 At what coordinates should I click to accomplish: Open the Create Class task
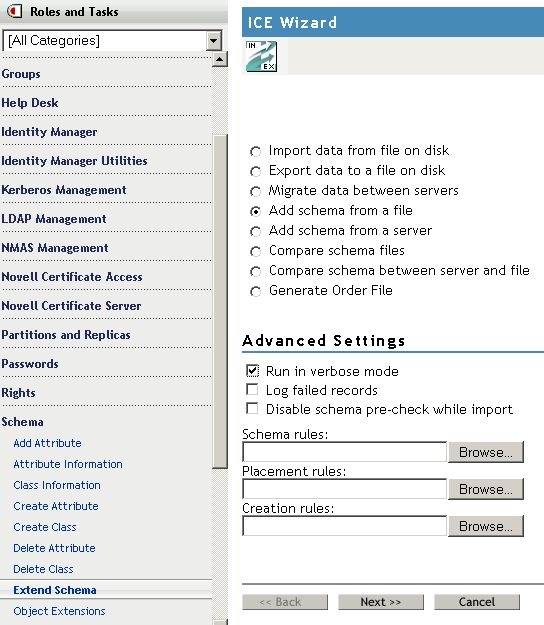click(x=45, y=527)
